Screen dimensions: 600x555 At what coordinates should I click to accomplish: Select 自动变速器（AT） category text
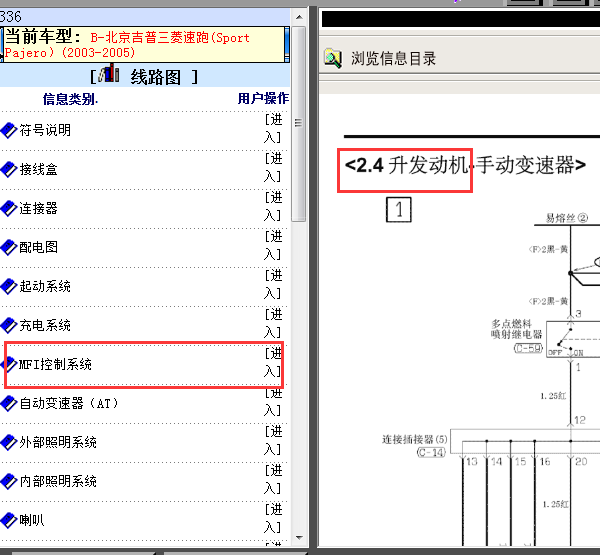pyautogui.click(x=69, y=403)
